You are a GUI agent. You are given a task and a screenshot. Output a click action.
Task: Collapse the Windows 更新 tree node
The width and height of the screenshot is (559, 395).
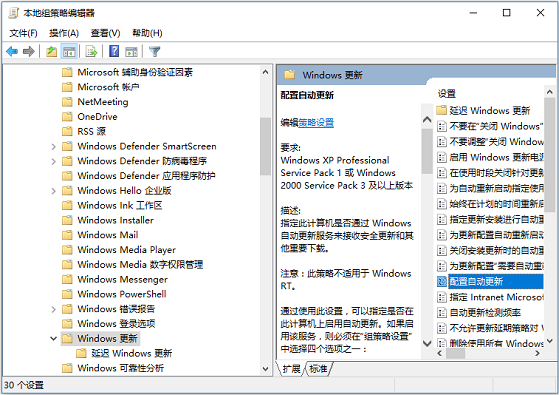pos(53,338)
